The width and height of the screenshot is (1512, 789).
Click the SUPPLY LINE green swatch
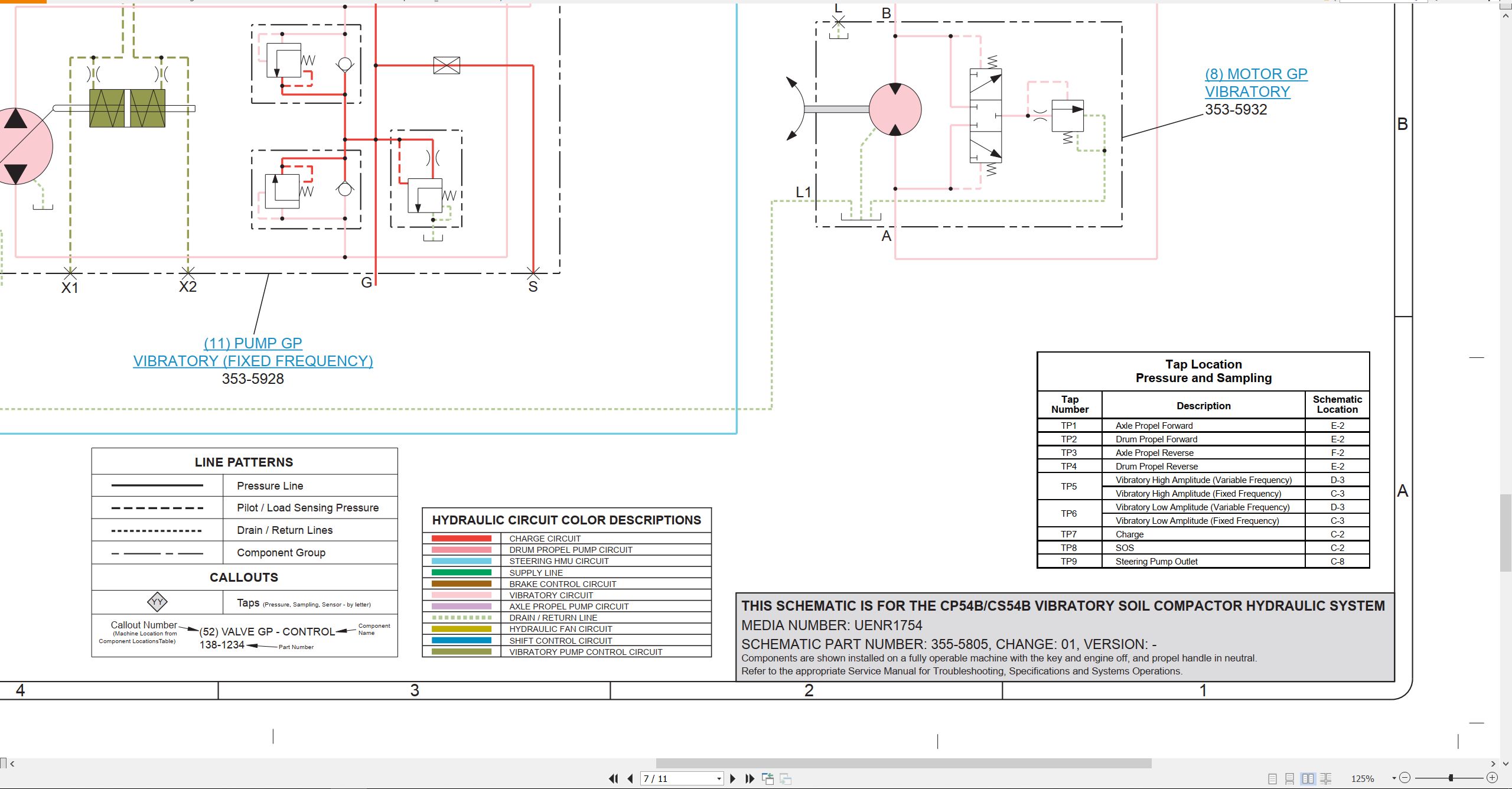[461, 572]
